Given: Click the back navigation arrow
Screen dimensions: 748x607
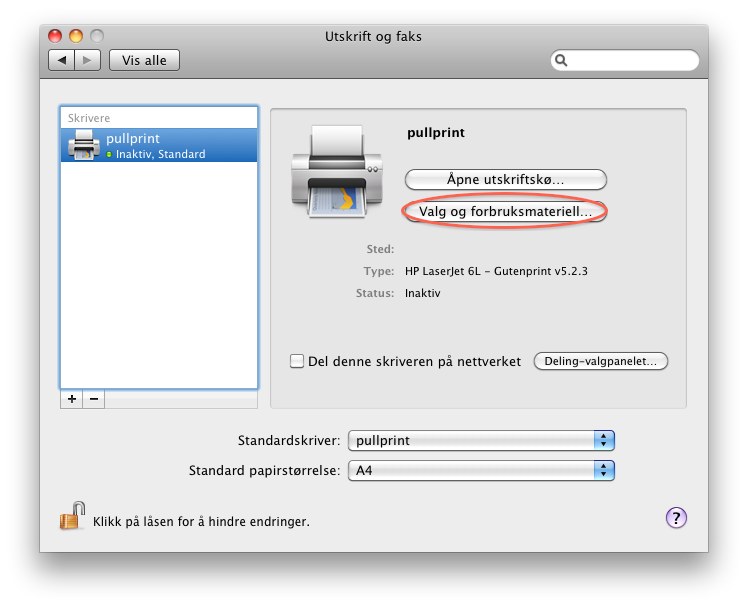Looking at the screenshot, I should click(62, 61).
